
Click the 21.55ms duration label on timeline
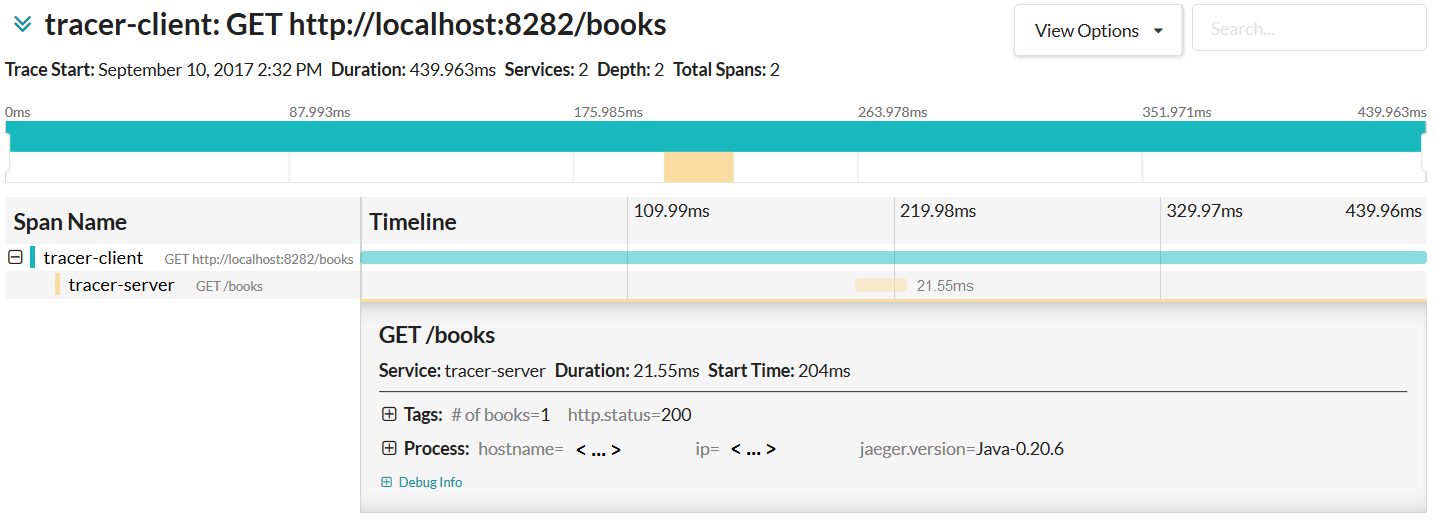945,286
